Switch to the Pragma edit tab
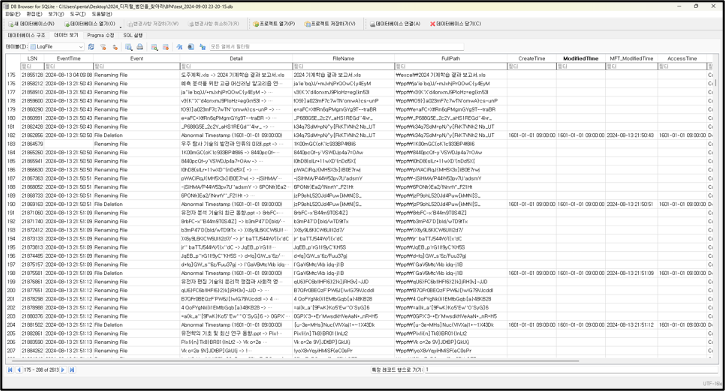This screenshot has width=726, height=392. tap(100, 35)
